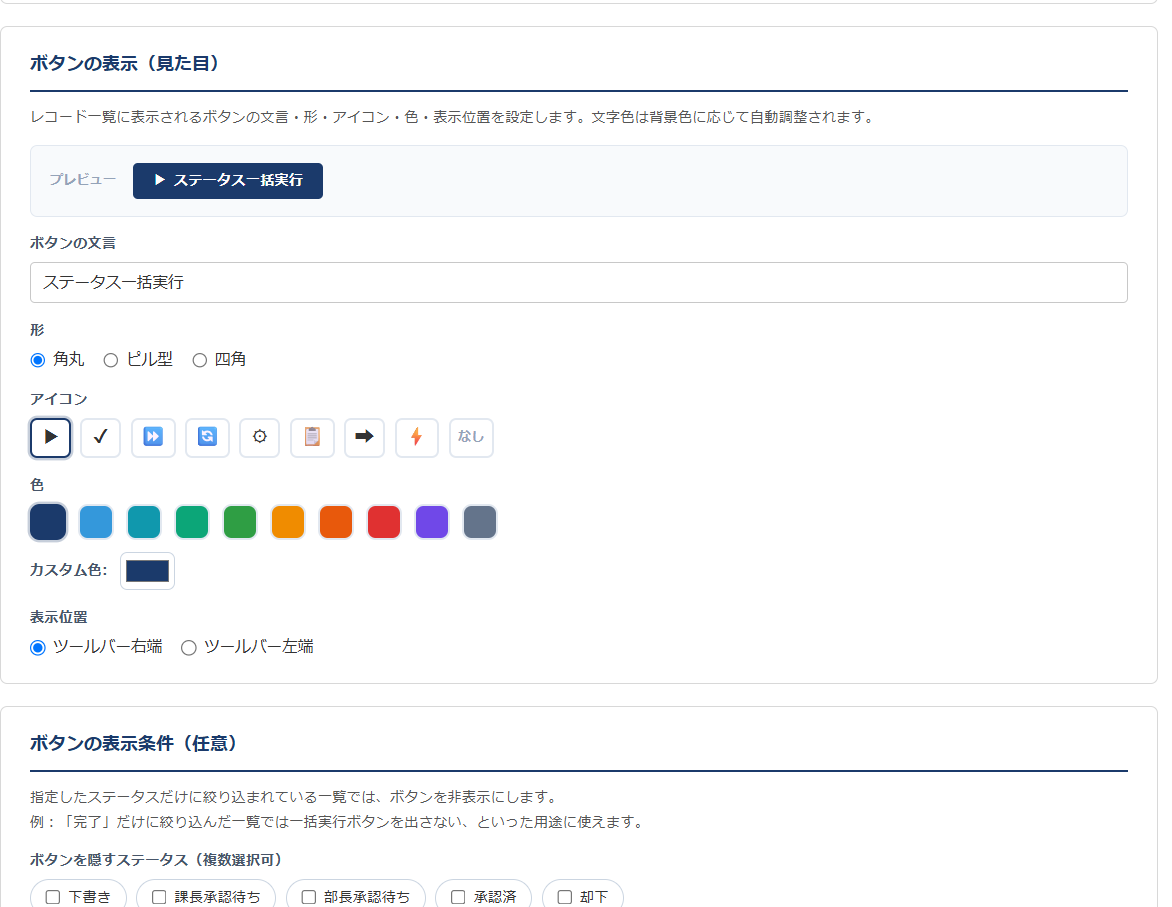
Task: Click the ボタンの文言 text field
Action: tap(579, 283)
